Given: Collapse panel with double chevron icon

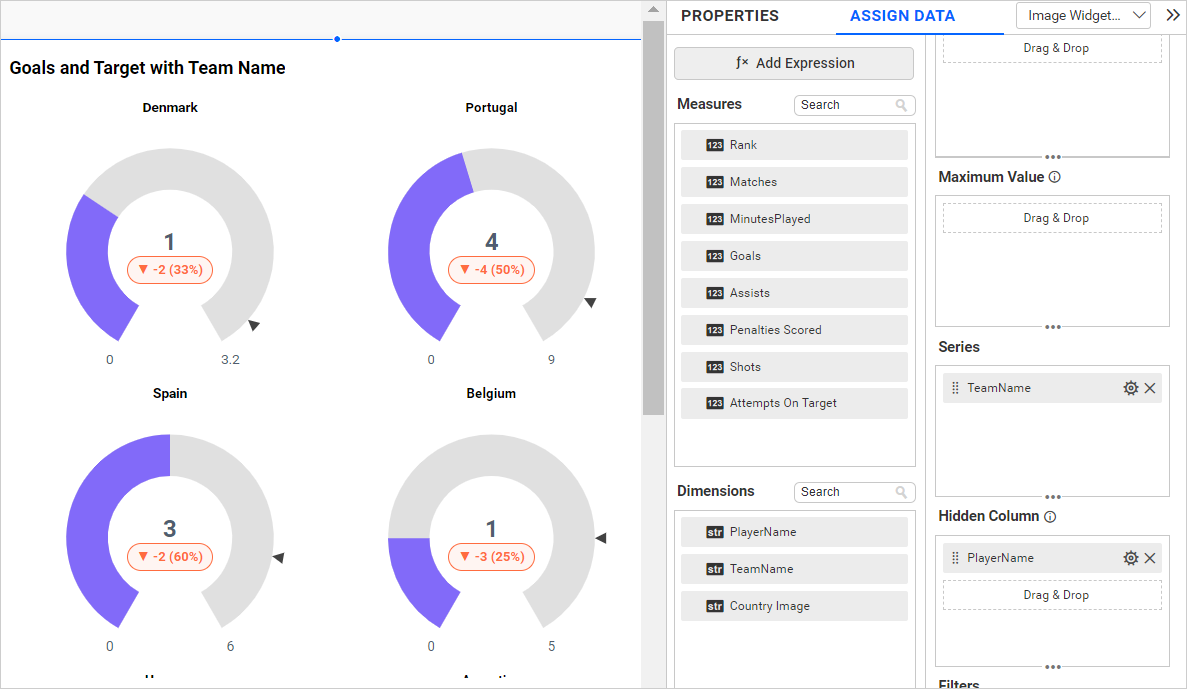Looking at the screenshot, I should [x=1173, y=15].
